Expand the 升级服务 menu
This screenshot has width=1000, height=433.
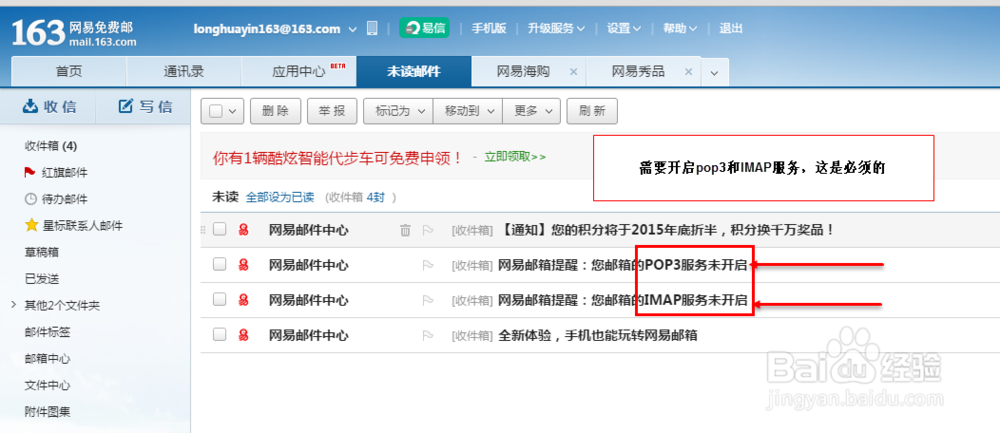click(556, 28)
